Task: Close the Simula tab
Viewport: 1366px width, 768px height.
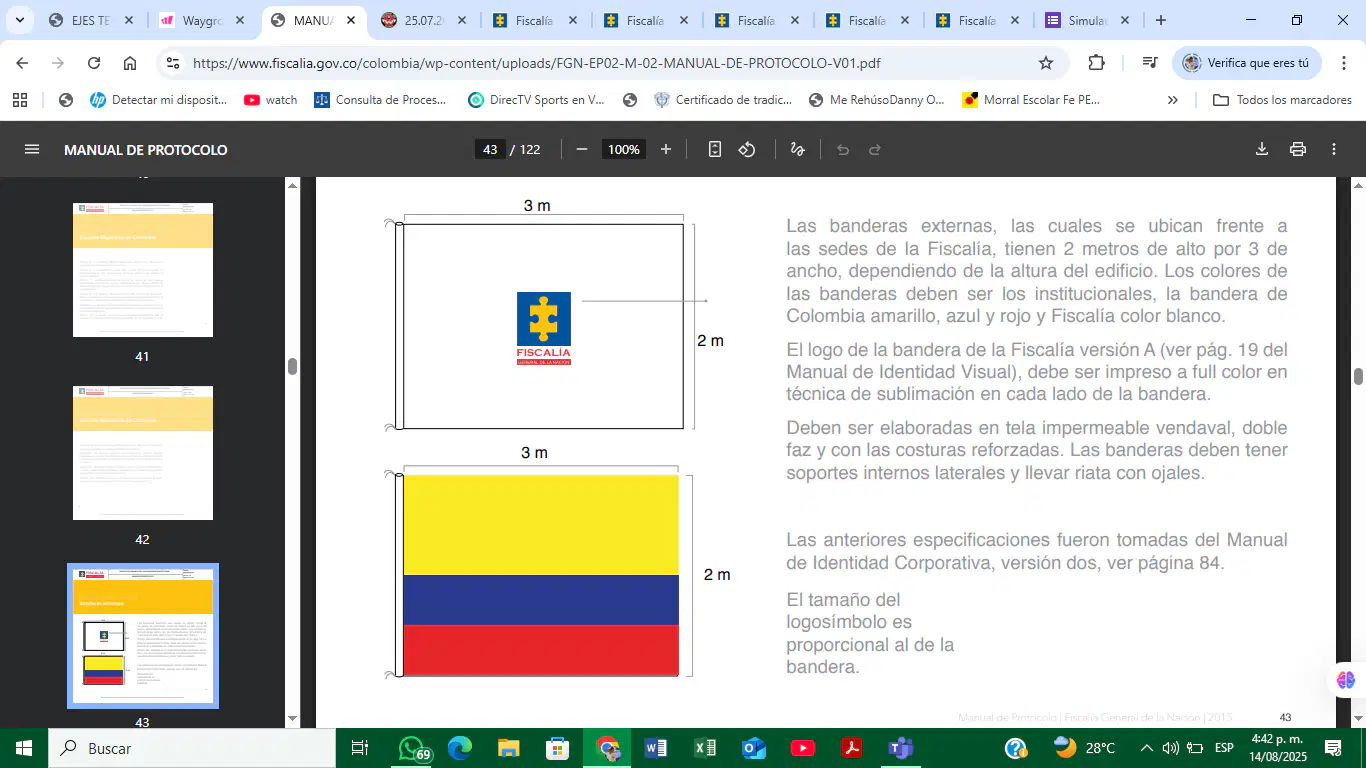Action: click(x=1124, y=20)
